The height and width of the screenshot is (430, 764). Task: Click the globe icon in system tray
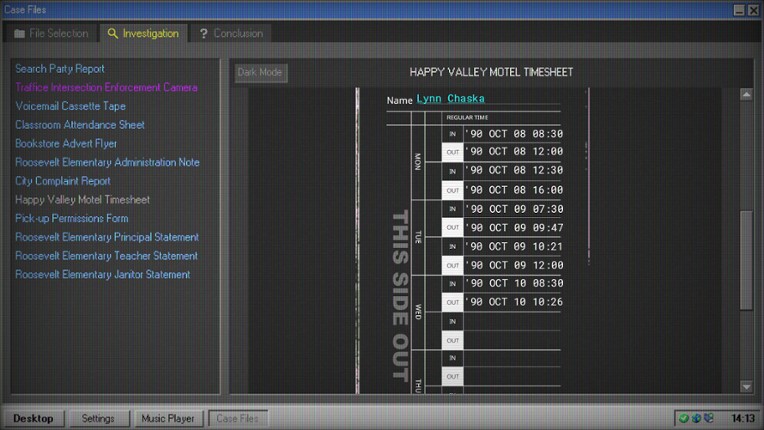pos(695,418)
